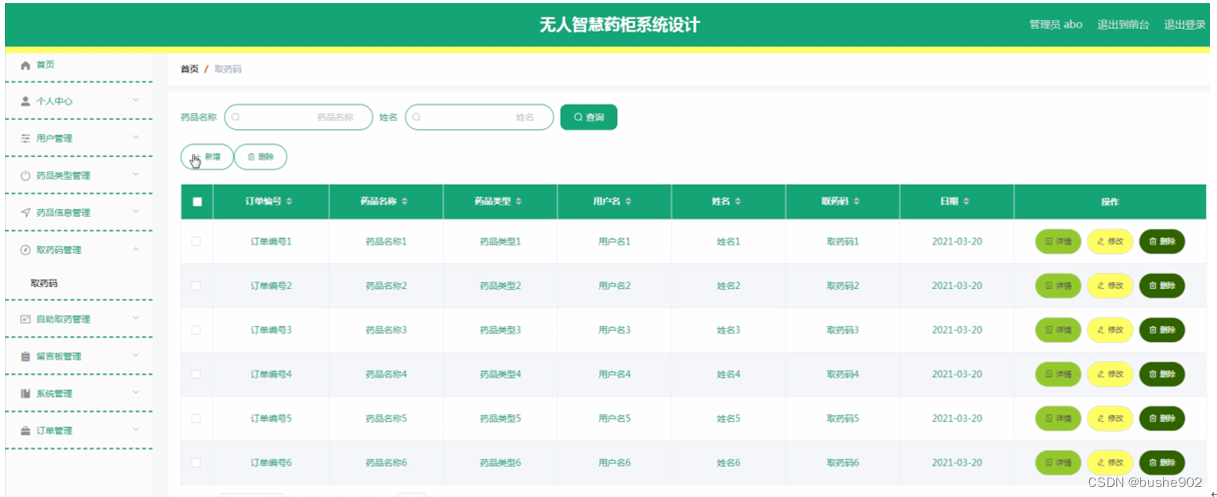
Task: Expand the 药品类型管理 chevron
Action: [x=136, y=174]
